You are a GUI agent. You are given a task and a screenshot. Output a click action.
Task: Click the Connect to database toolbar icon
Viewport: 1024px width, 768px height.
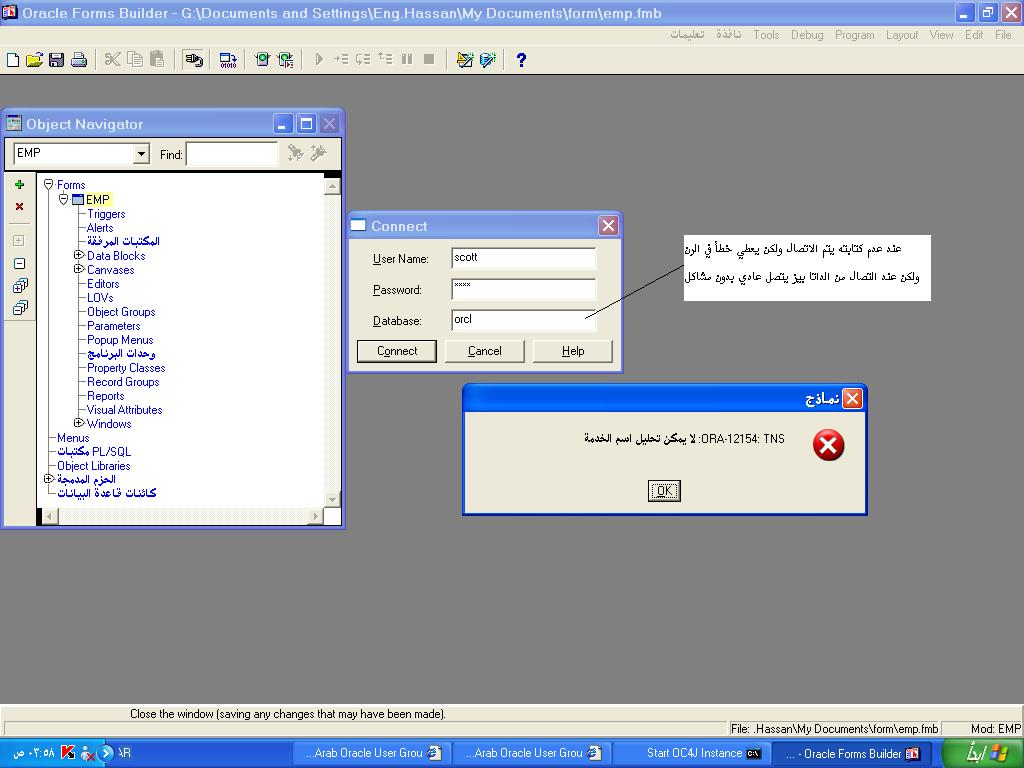tap(194, 60)
